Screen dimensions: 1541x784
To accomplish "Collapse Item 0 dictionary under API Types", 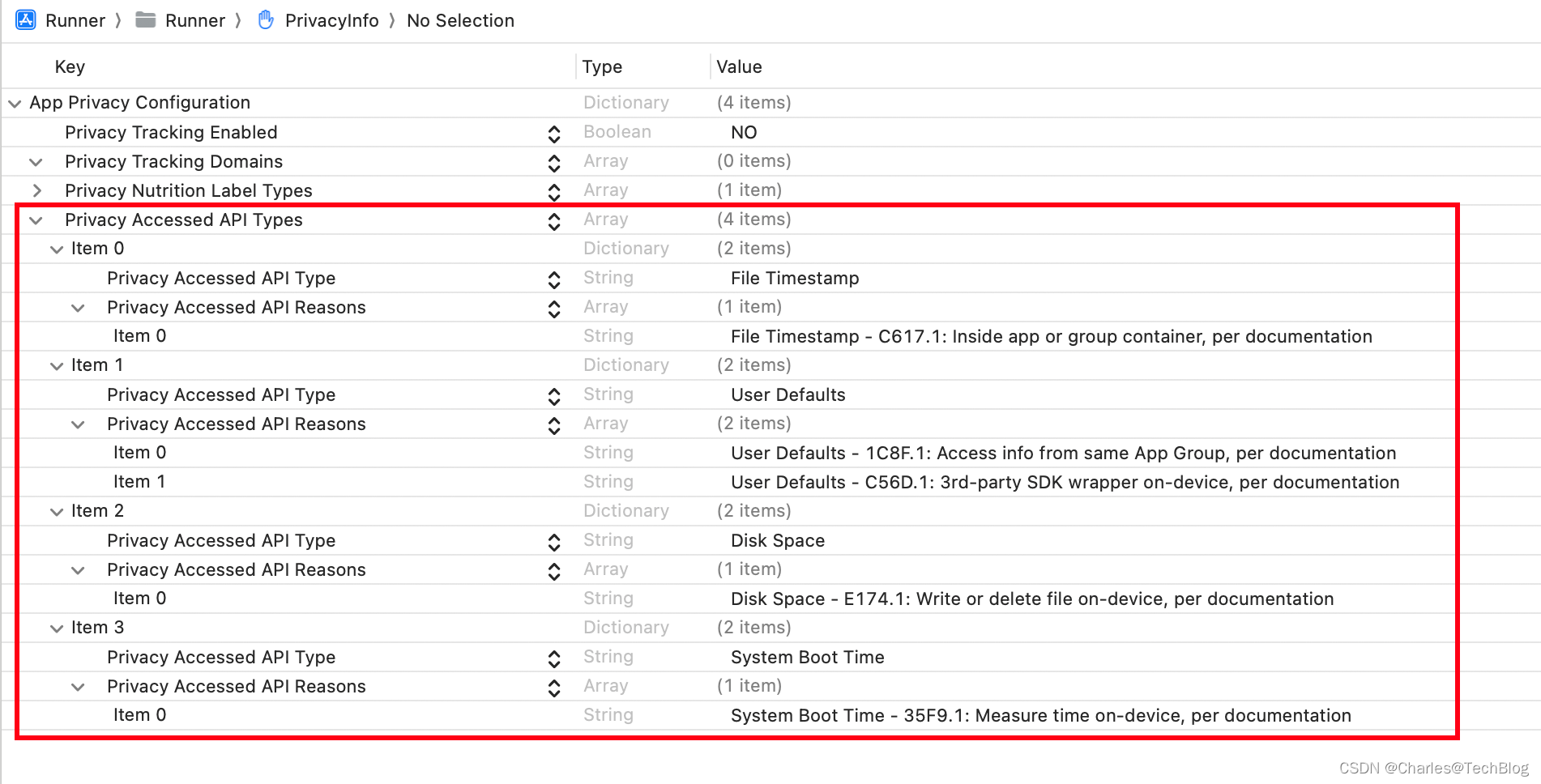I will pos(57,249).
